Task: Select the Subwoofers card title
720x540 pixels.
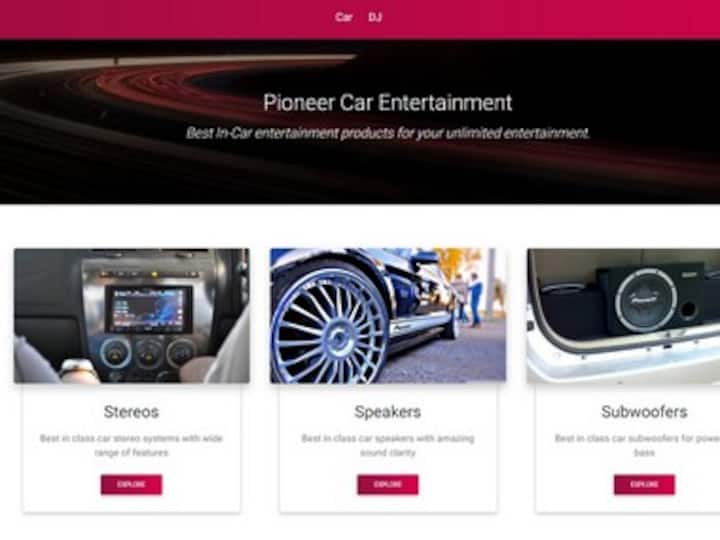Action: (x=644, y=412)
